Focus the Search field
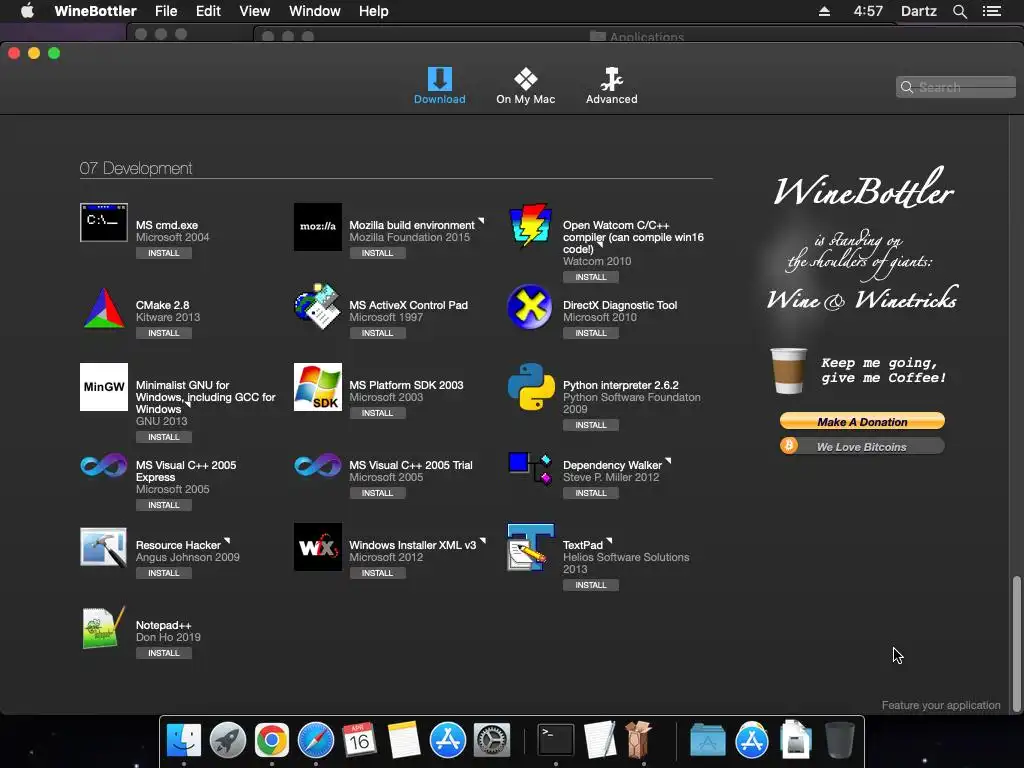The image size is (1024, 768). click(955, 87)
